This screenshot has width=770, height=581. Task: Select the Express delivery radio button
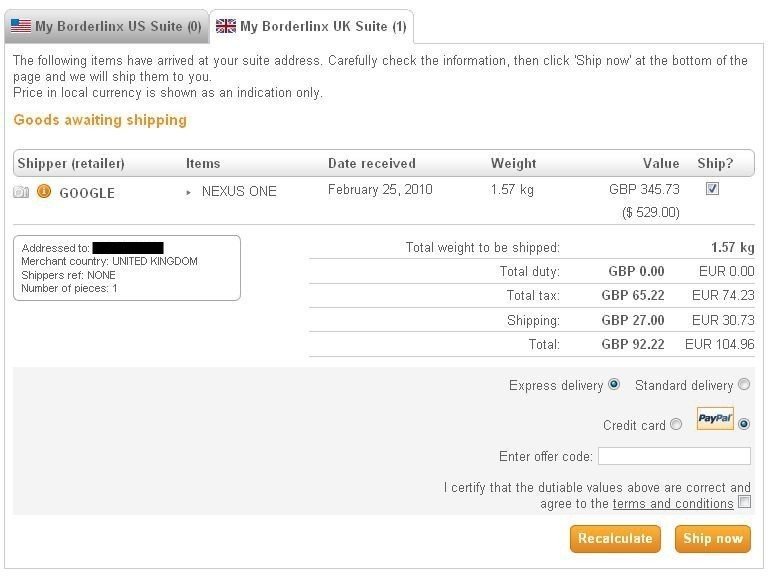614,384
